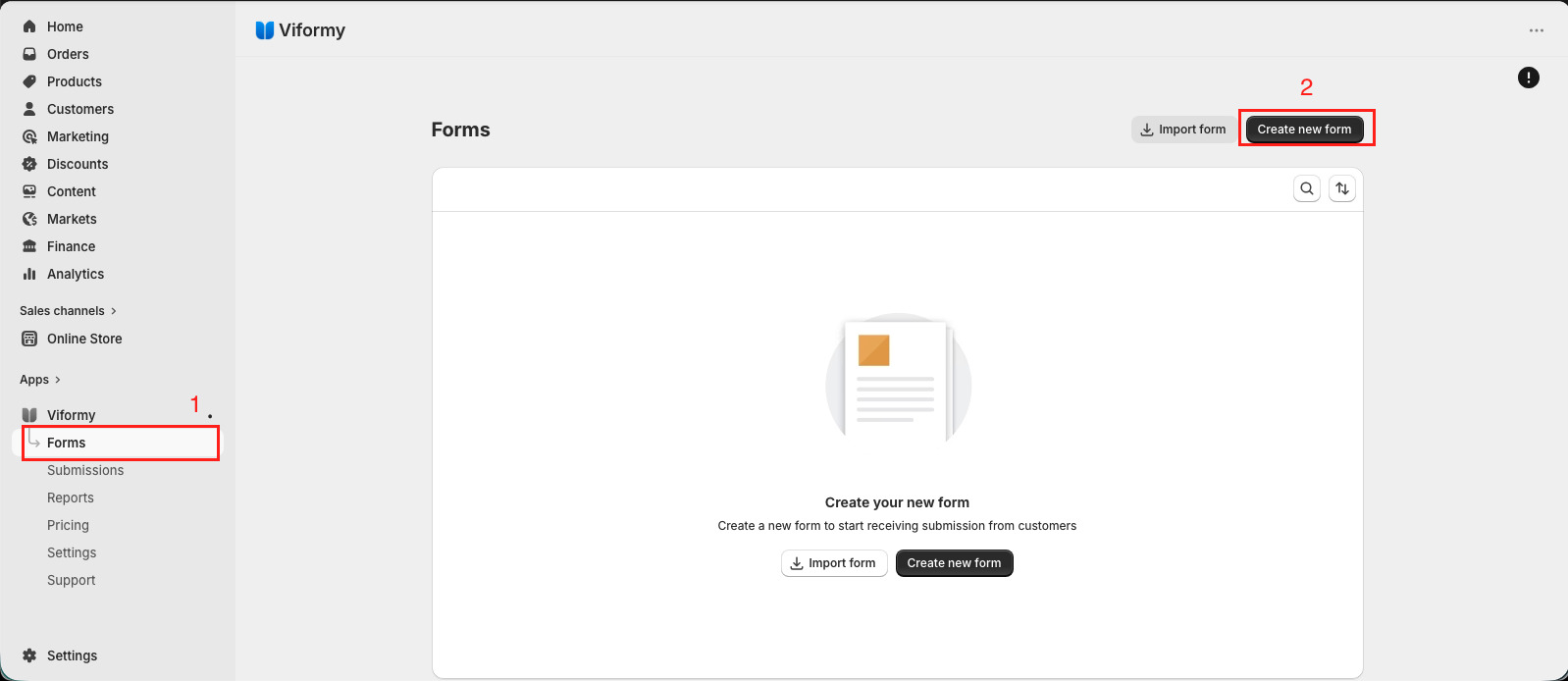This screenshot has width=1568, height=681.
Task: Click the top Import form button
Action: click(1183, 130)
